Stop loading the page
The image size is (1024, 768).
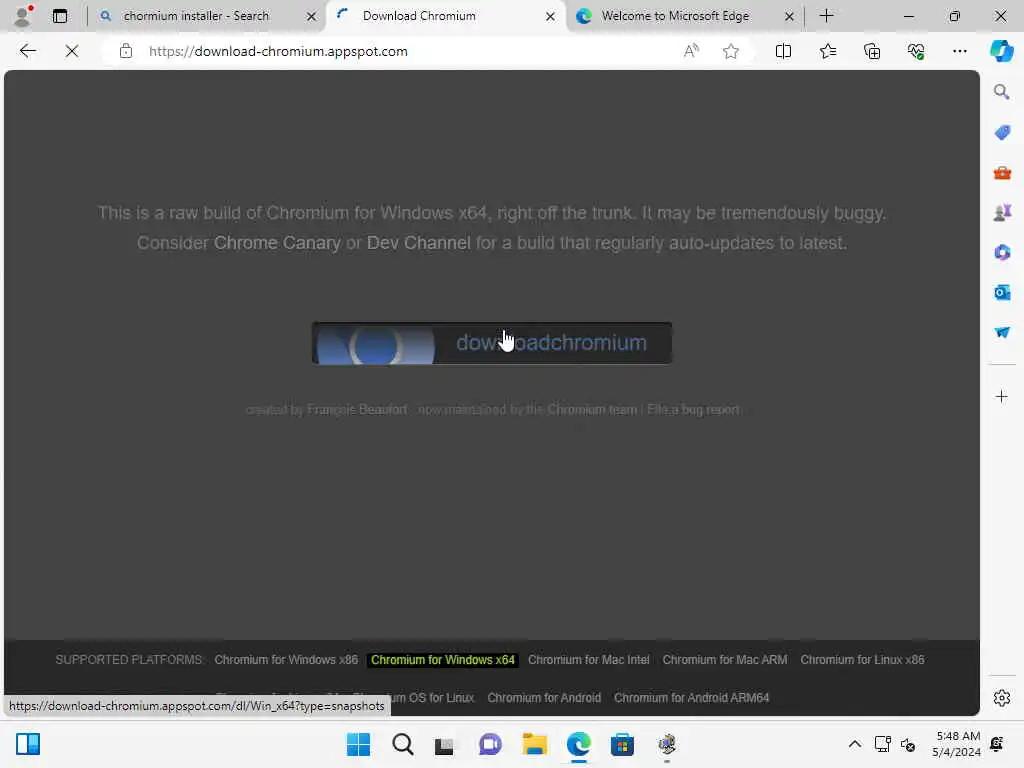72,51
